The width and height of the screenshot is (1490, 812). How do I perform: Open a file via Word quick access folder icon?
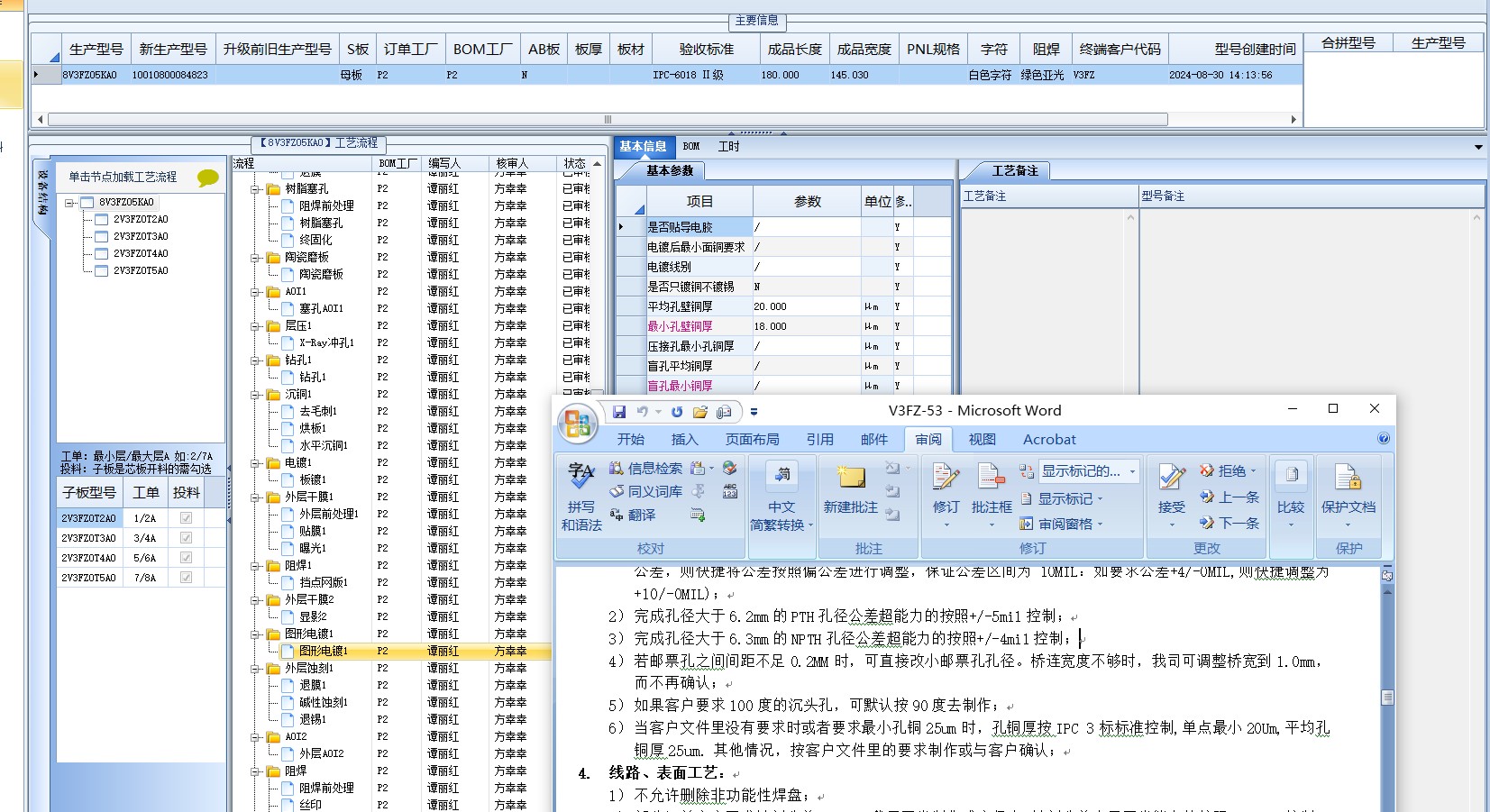pos(700,412)
